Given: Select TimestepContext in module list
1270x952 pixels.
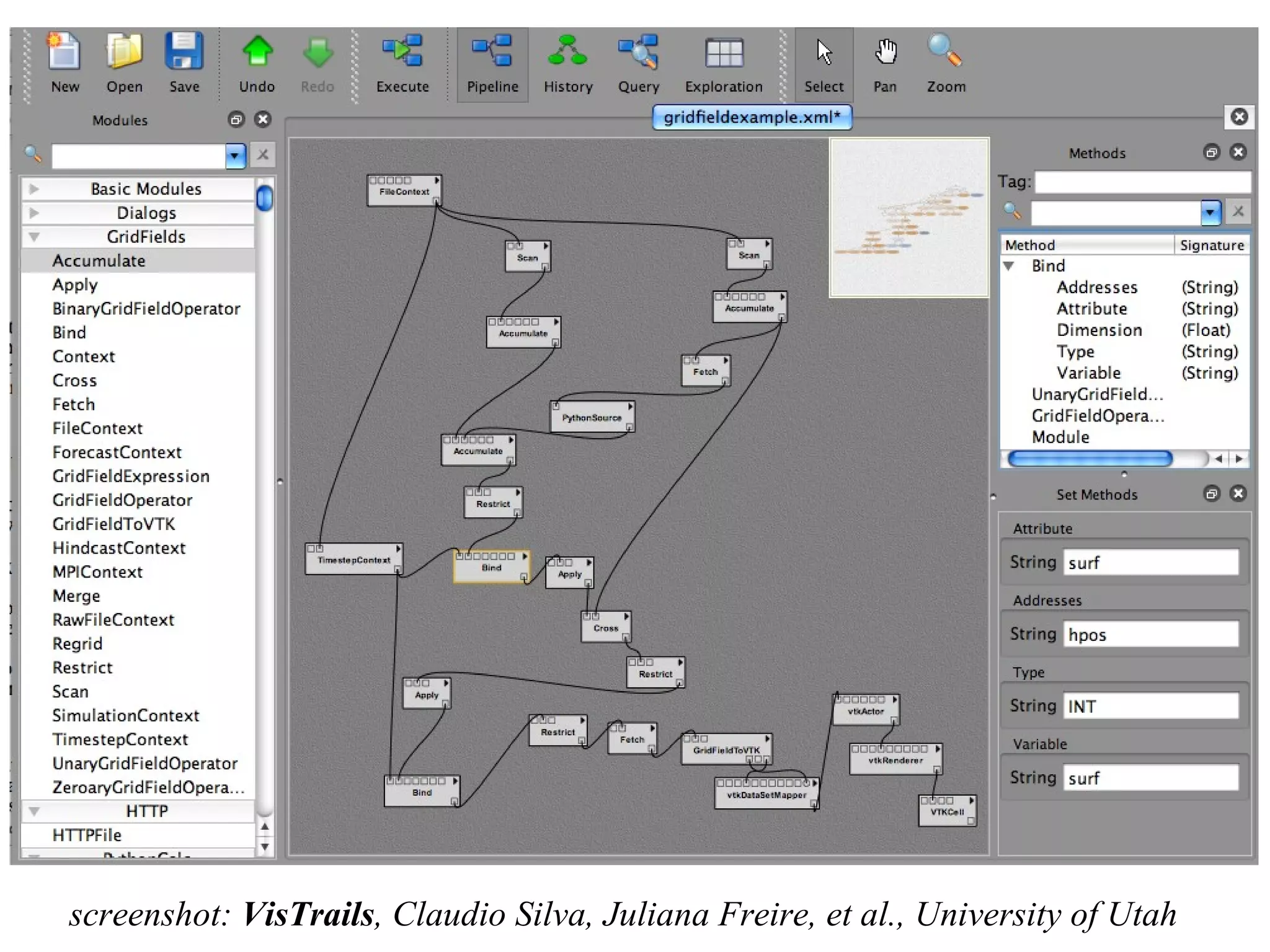Looking at the screenshot, I should [x=120, y=739].
